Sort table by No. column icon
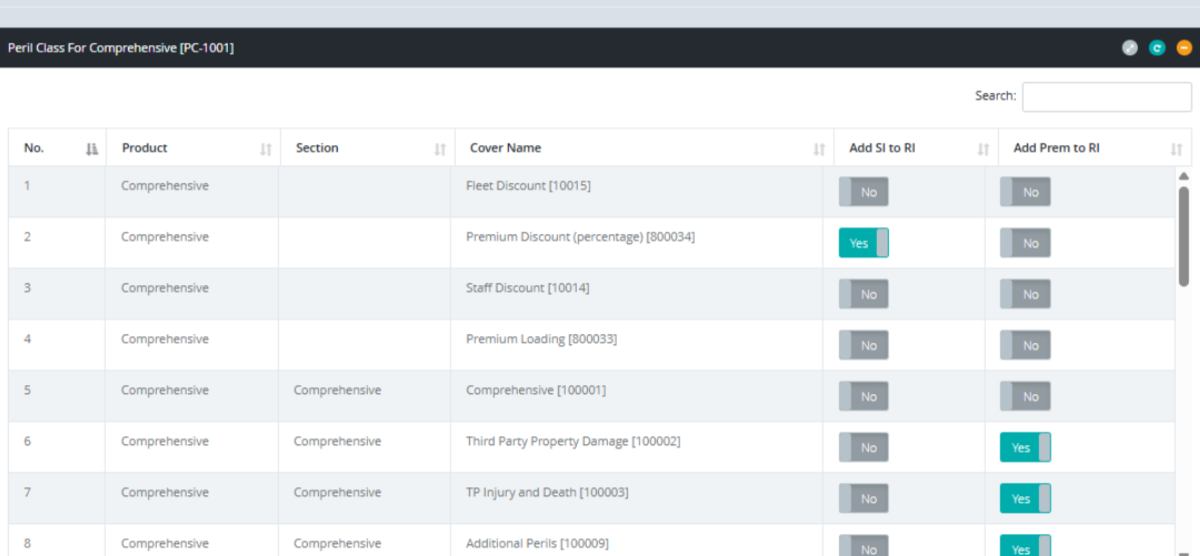 (x=92, y=149)
